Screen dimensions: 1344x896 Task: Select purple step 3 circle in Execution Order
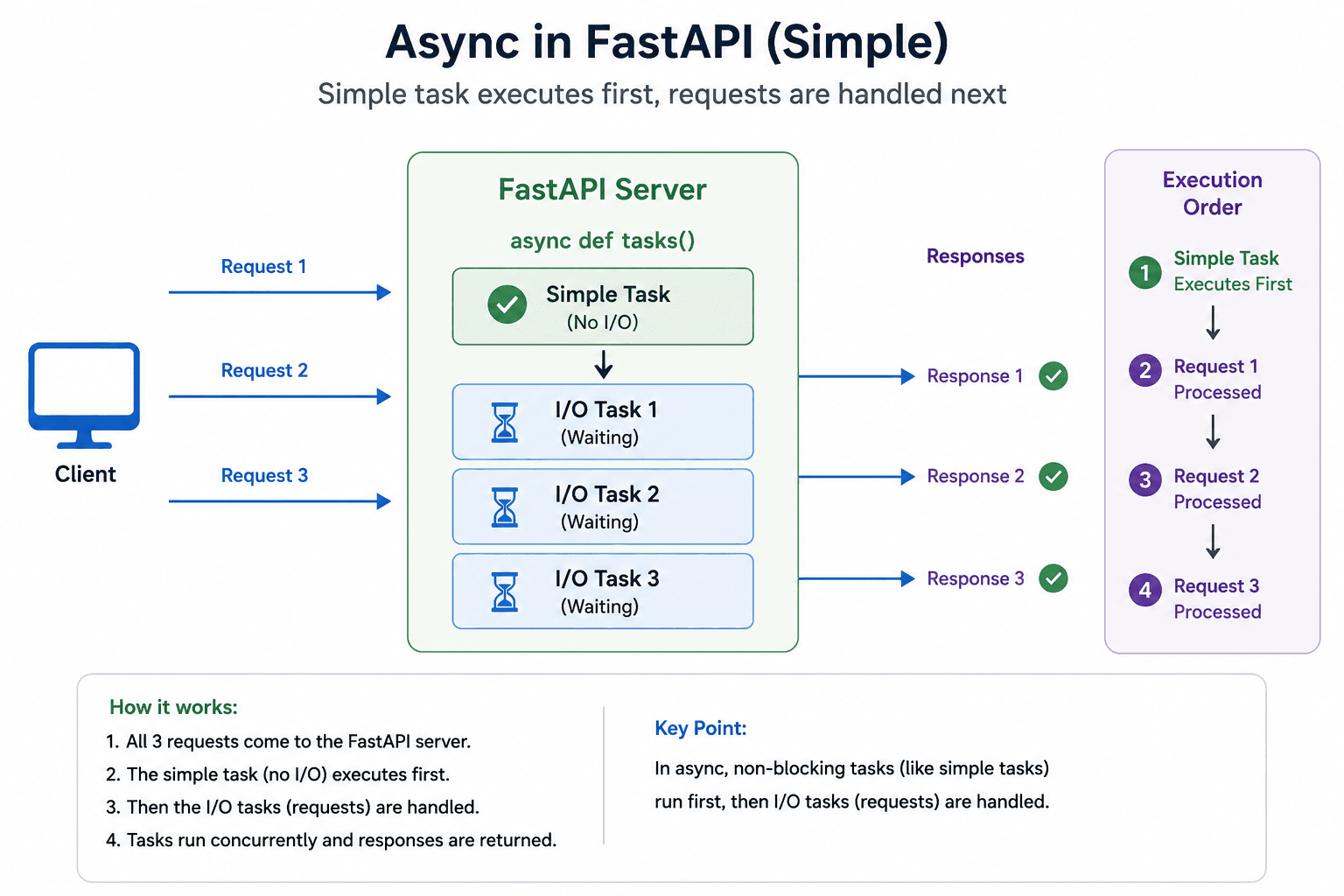pyautogui.click(x=1145, y=479)
